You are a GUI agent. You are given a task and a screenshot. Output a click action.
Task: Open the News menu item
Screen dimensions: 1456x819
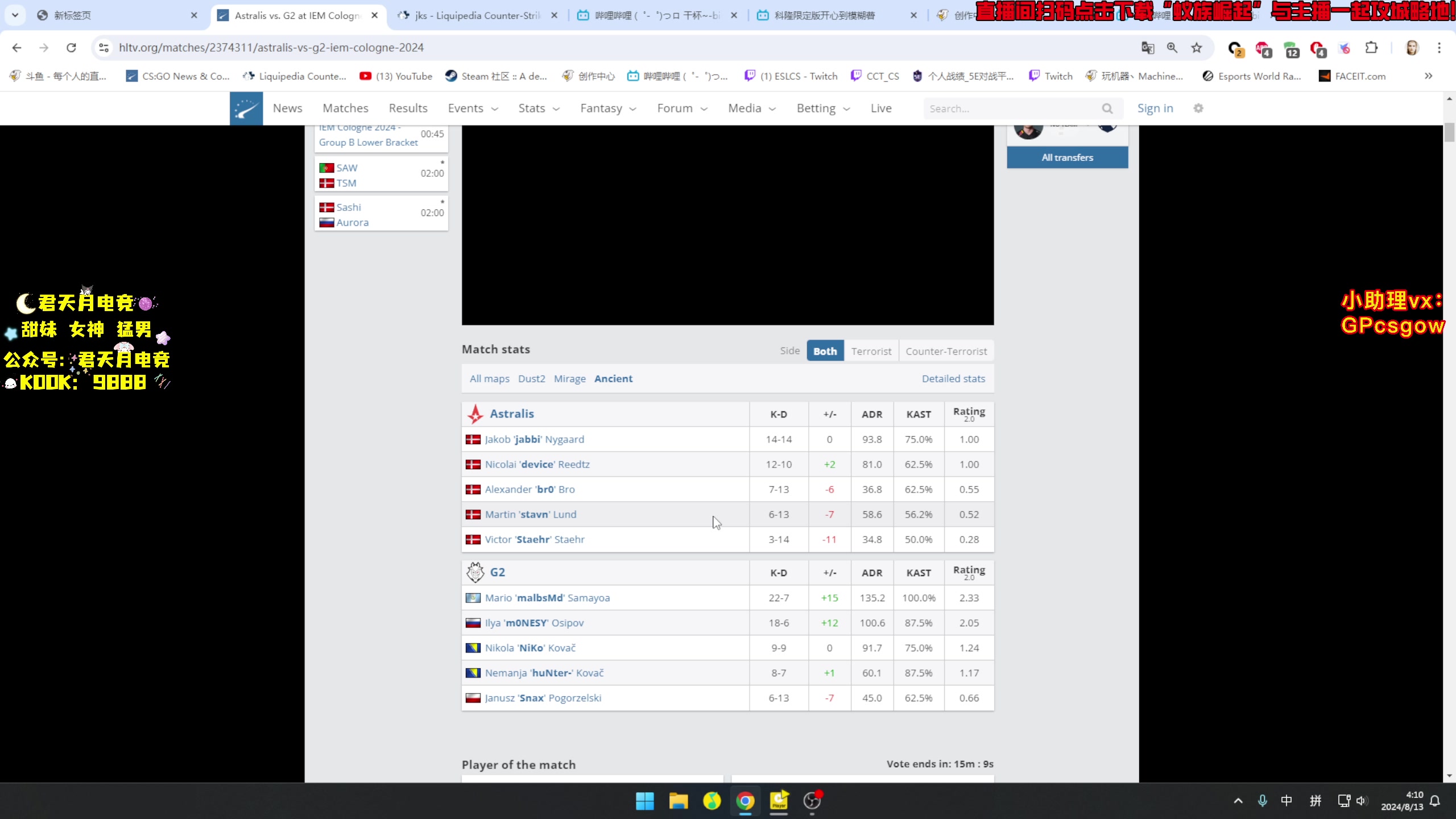[287, 108]
